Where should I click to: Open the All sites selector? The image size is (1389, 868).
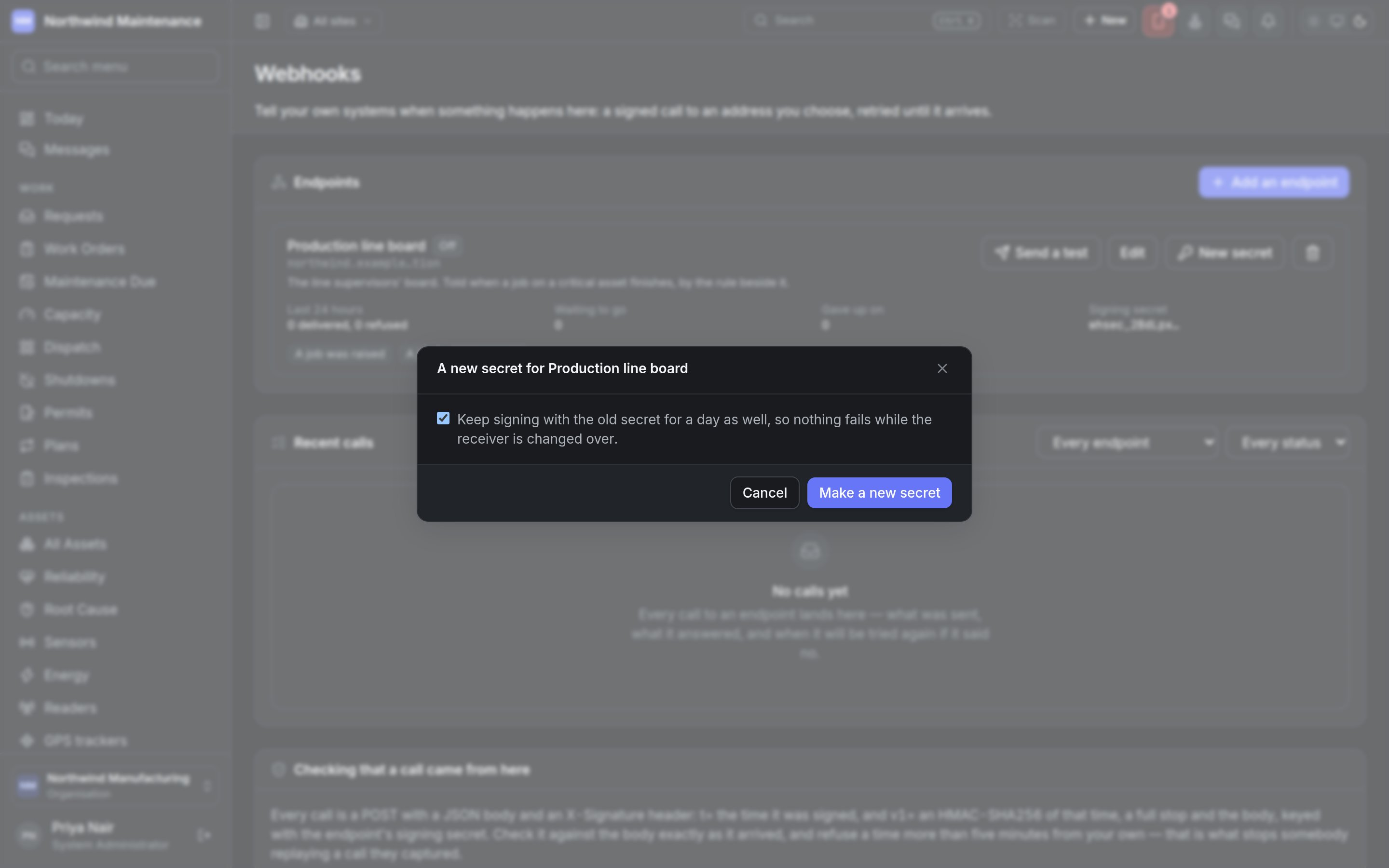(x=333, y=21)
